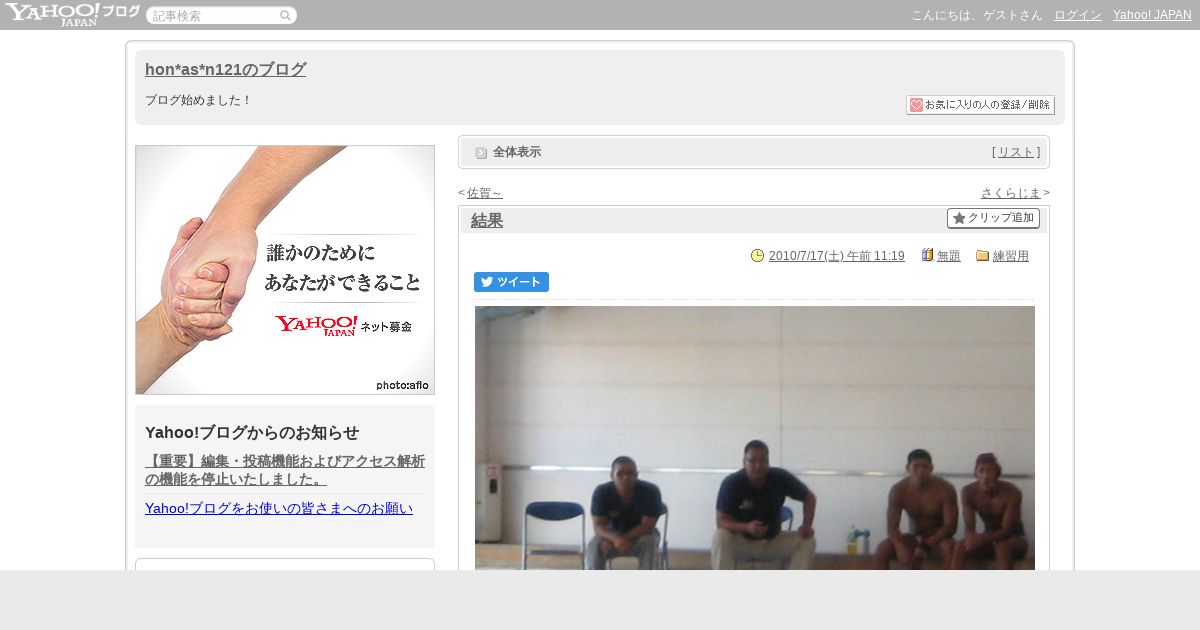This screenshot has width=1200, height=630.
Task: Open Yahoo!ブログをお使いの皆さまへのお願い link
Action: tap(279, 508)
